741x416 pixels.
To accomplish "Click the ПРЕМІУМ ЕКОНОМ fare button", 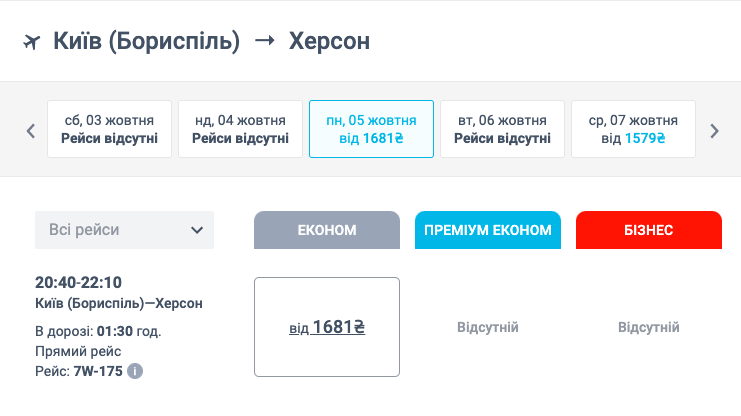I will coord(488,230).
